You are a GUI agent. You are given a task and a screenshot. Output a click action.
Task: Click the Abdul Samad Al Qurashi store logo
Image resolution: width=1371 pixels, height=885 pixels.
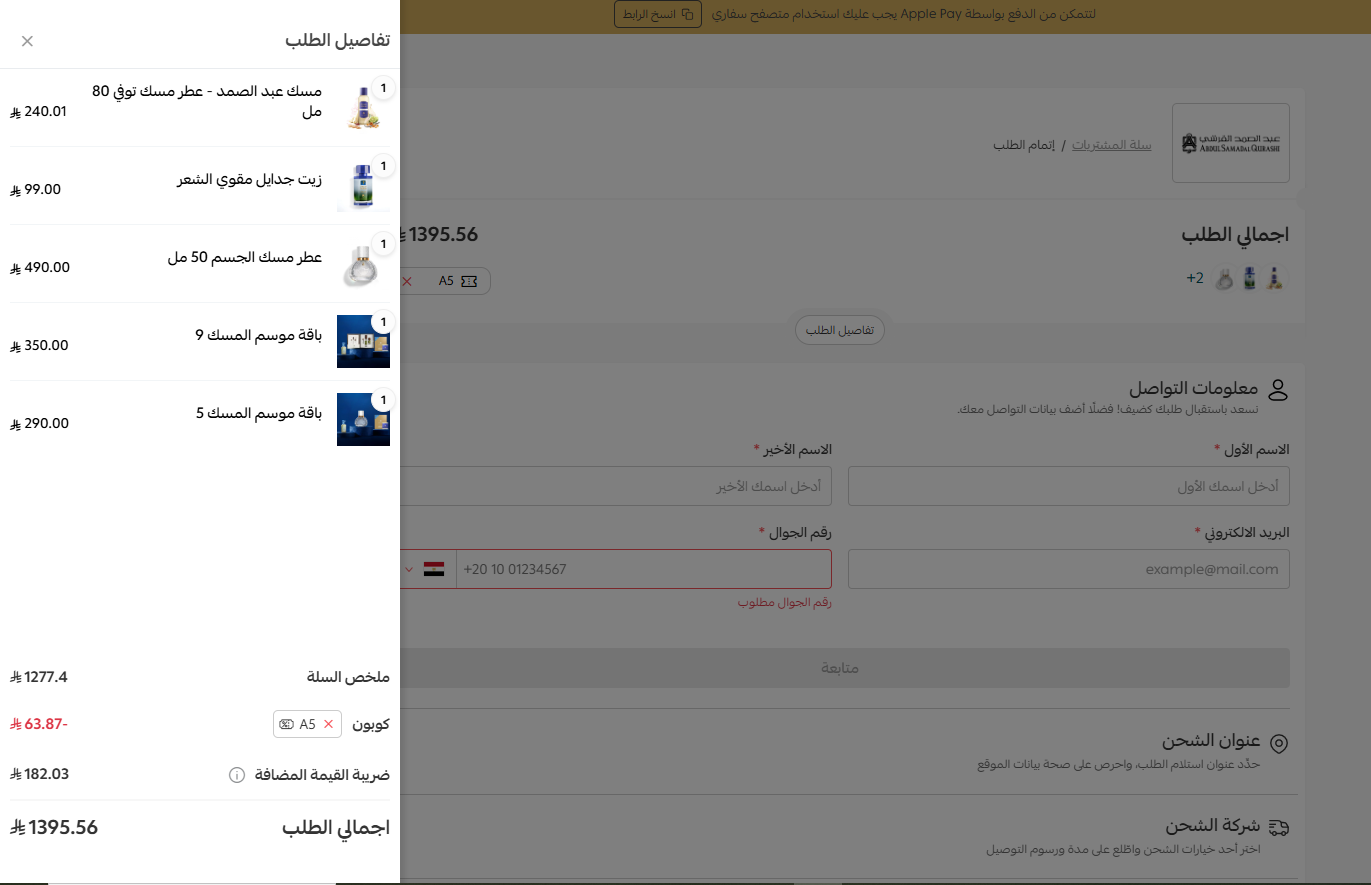1230,142
